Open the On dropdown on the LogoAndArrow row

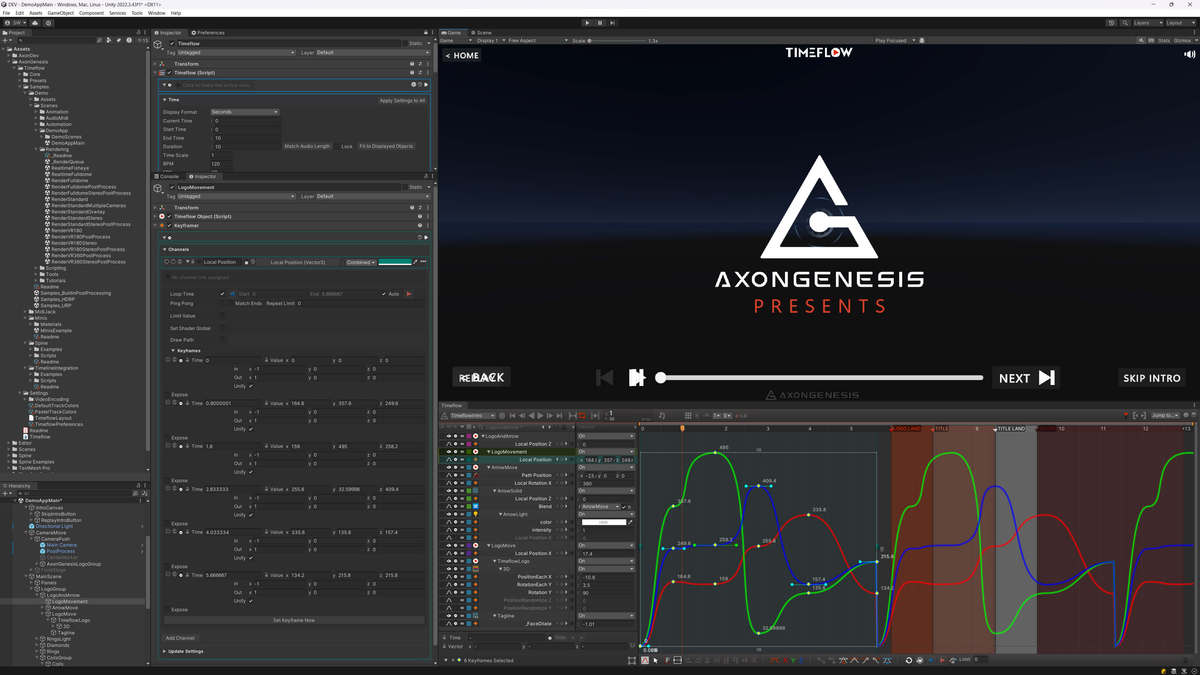pyautogui.click(x=605, y=436)
